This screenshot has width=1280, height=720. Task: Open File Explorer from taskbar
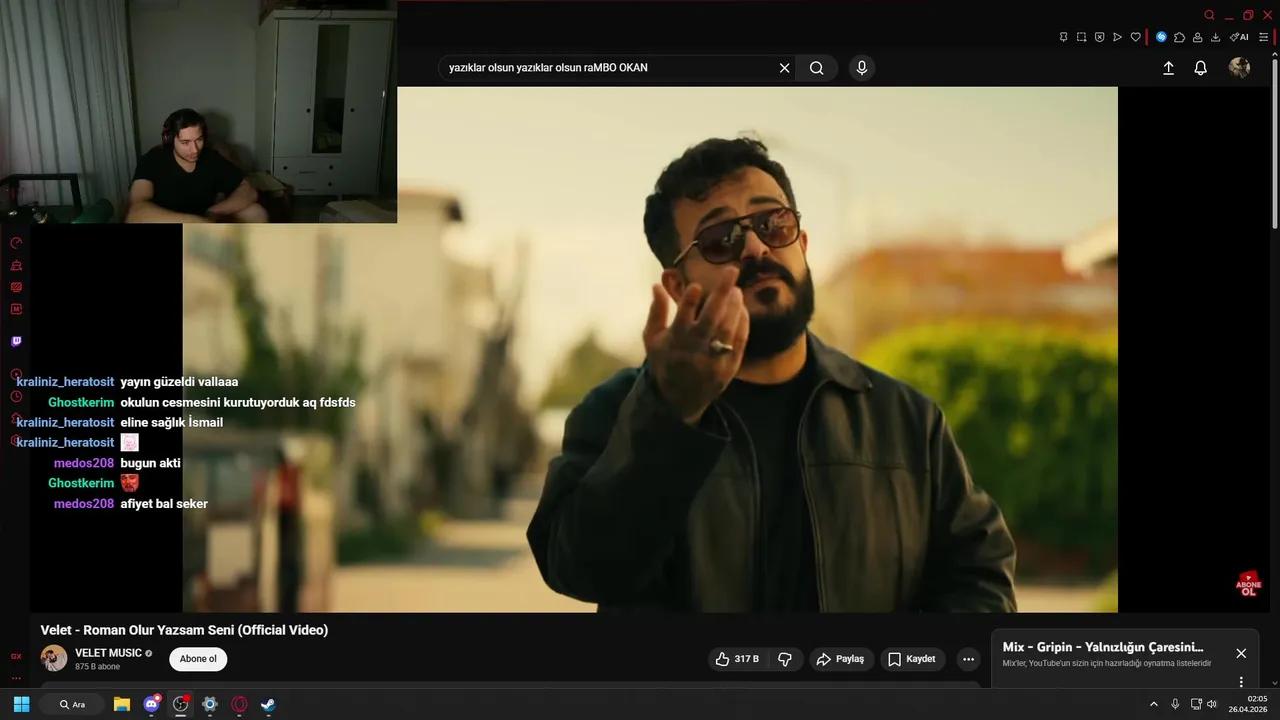[122, 704]
